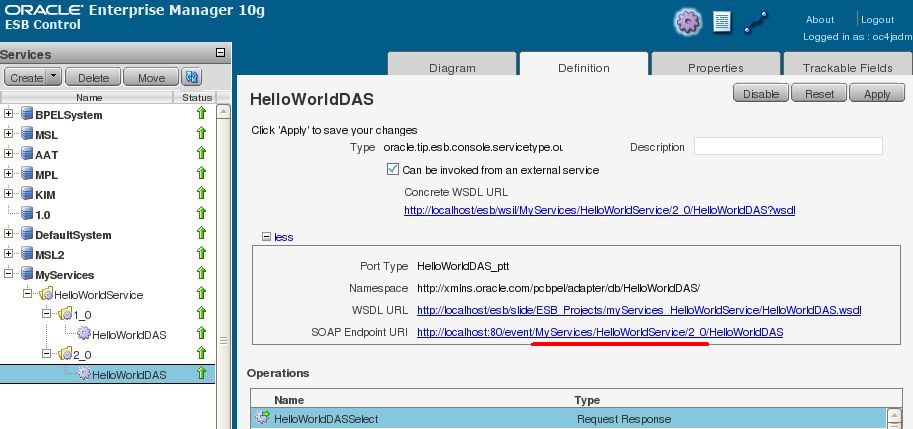Collapse the Services panel minimize icon
Image resolution: width=913 pixels, height=429 pixels.
220,53
